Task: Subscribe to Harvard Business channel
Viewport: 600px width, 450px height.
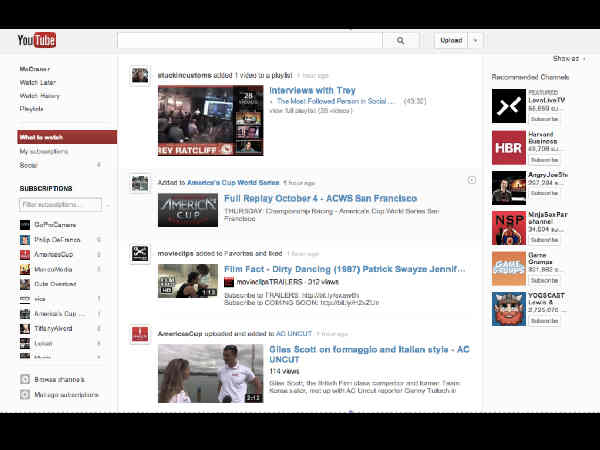Action: [545, 160]
